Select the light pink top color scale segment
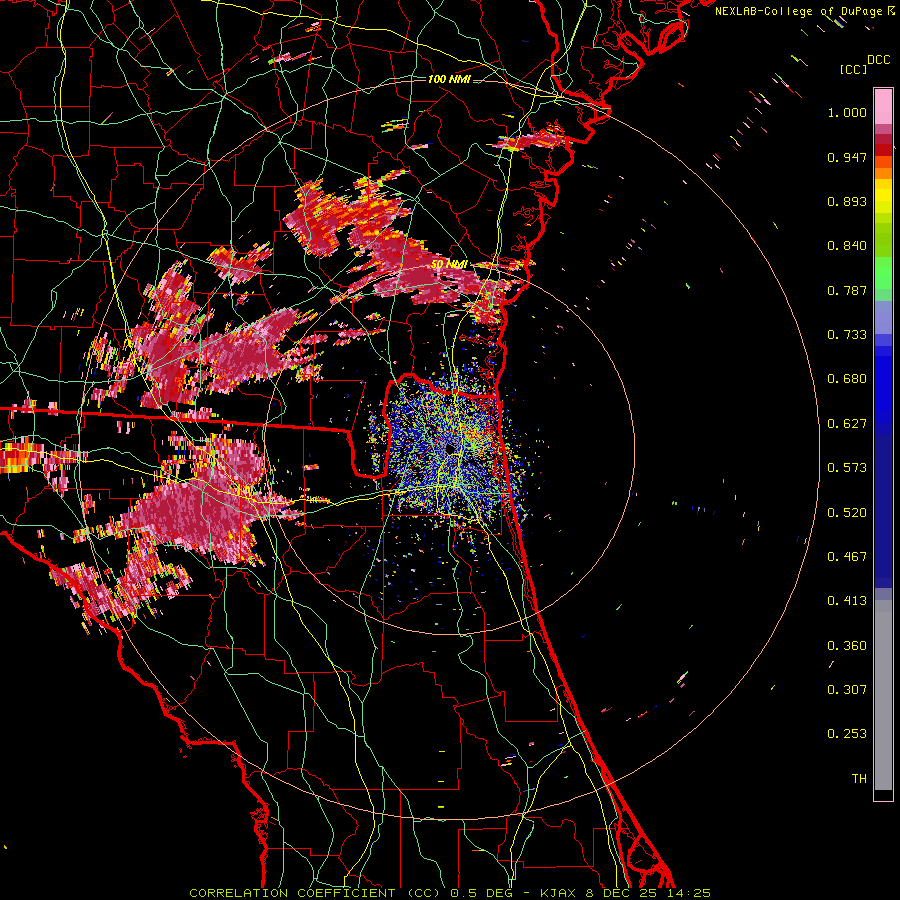This screenshot has height=900, width=900. (x=883, y=106)
